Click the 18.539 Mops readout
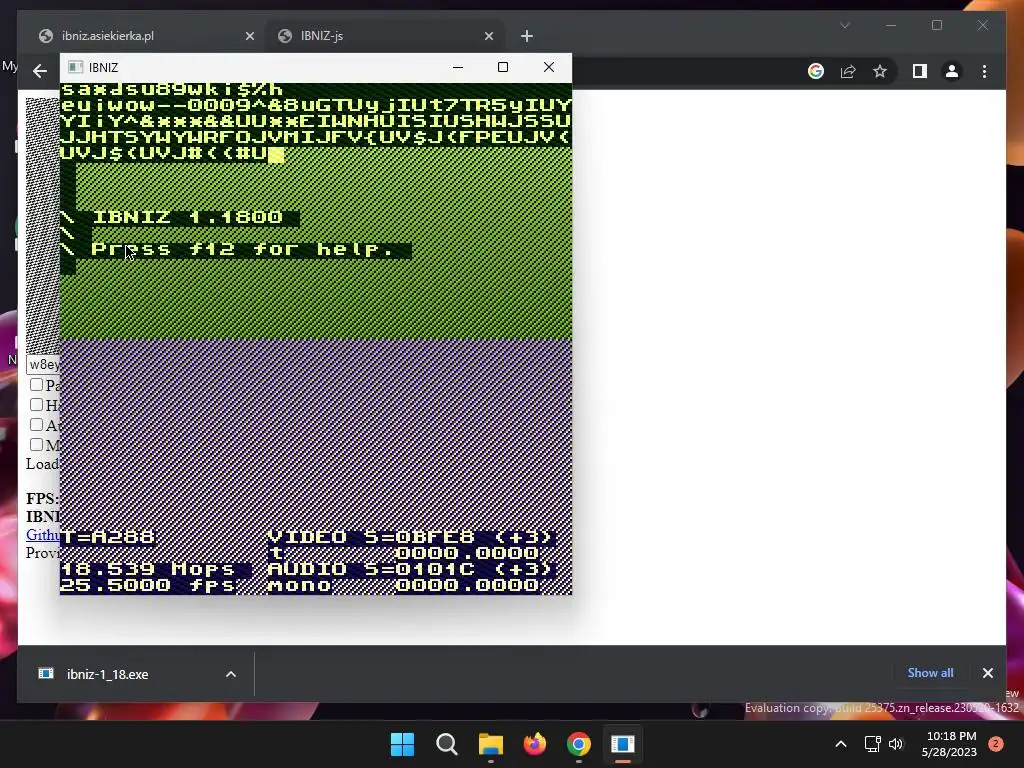This screenshot has width=1024, height=768. [x=148, y=569]
